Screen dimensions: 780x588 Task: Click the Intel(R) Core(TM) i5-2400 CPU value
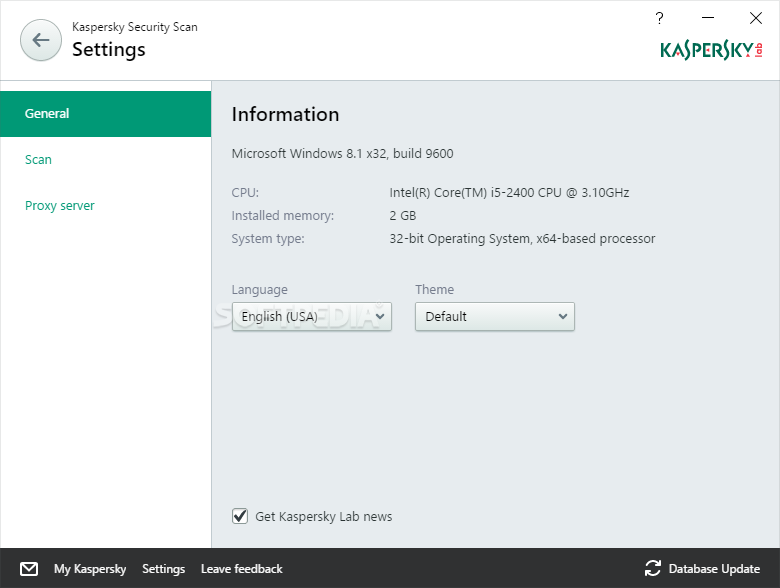[509, 193]
